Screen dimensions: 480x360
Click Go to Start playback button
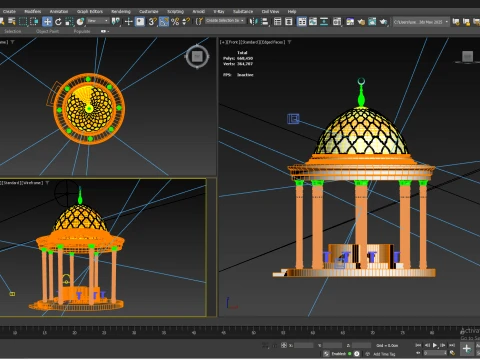[x=419, y=345]
